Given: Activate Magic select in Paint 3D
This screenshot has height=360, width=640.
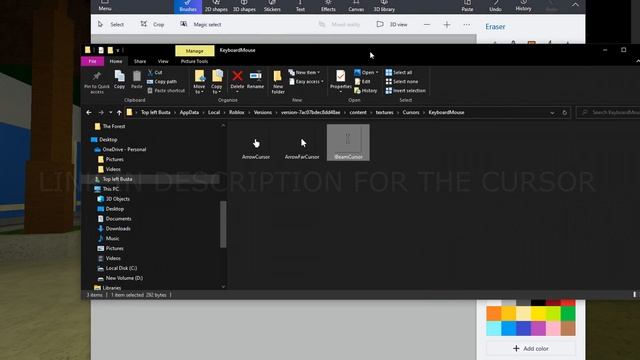Looking at the screenshot, I should pyautogui.click(x=201, y=24).
